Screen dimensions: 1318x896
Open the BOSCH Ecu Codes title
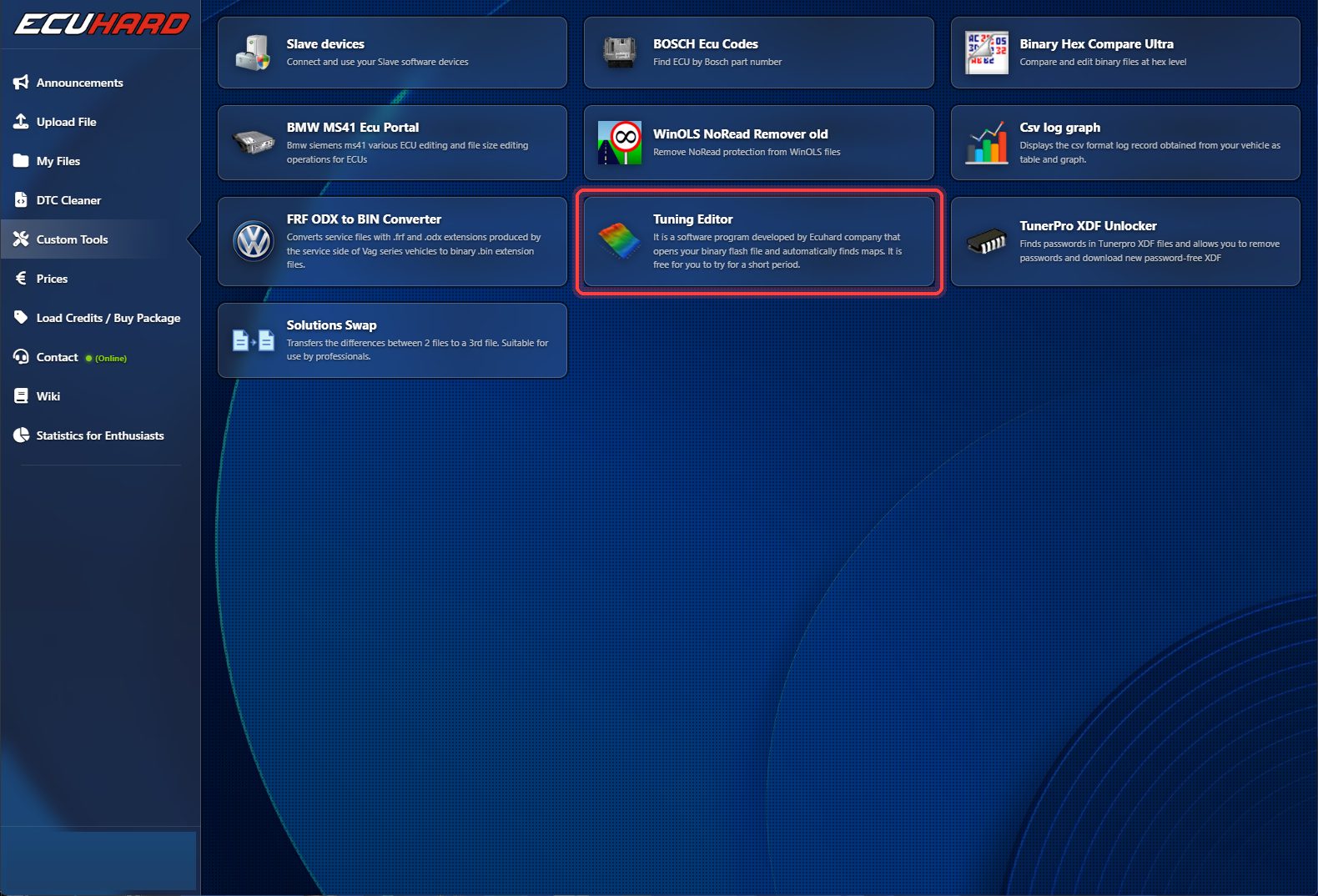[706, 44]
